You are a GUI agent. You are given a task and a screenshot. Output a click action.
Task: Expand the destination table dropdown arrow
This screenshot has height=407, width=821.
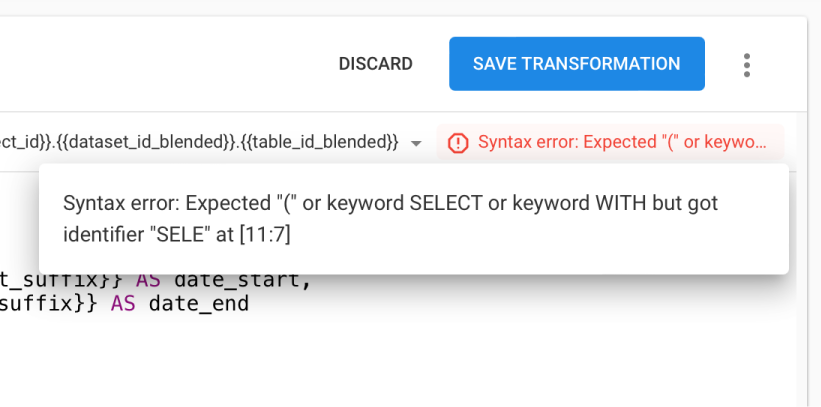tap(416, 143)
